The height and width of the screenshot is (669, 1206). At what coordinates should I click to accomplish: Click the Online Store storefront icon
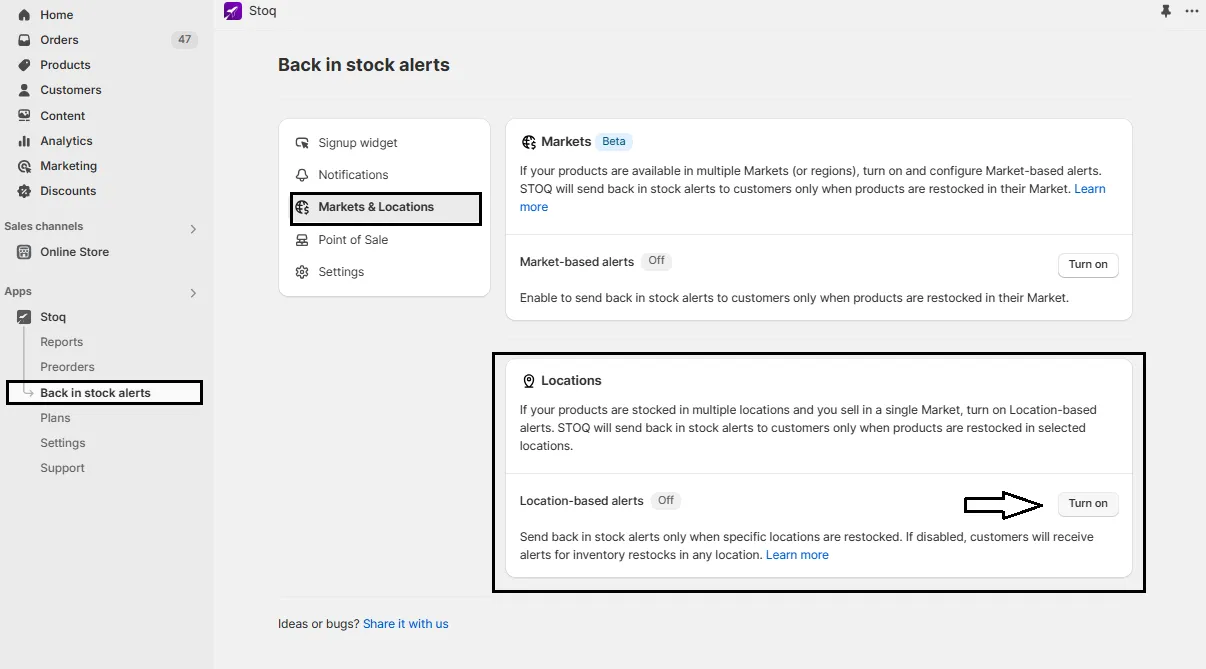coord(24,252)
